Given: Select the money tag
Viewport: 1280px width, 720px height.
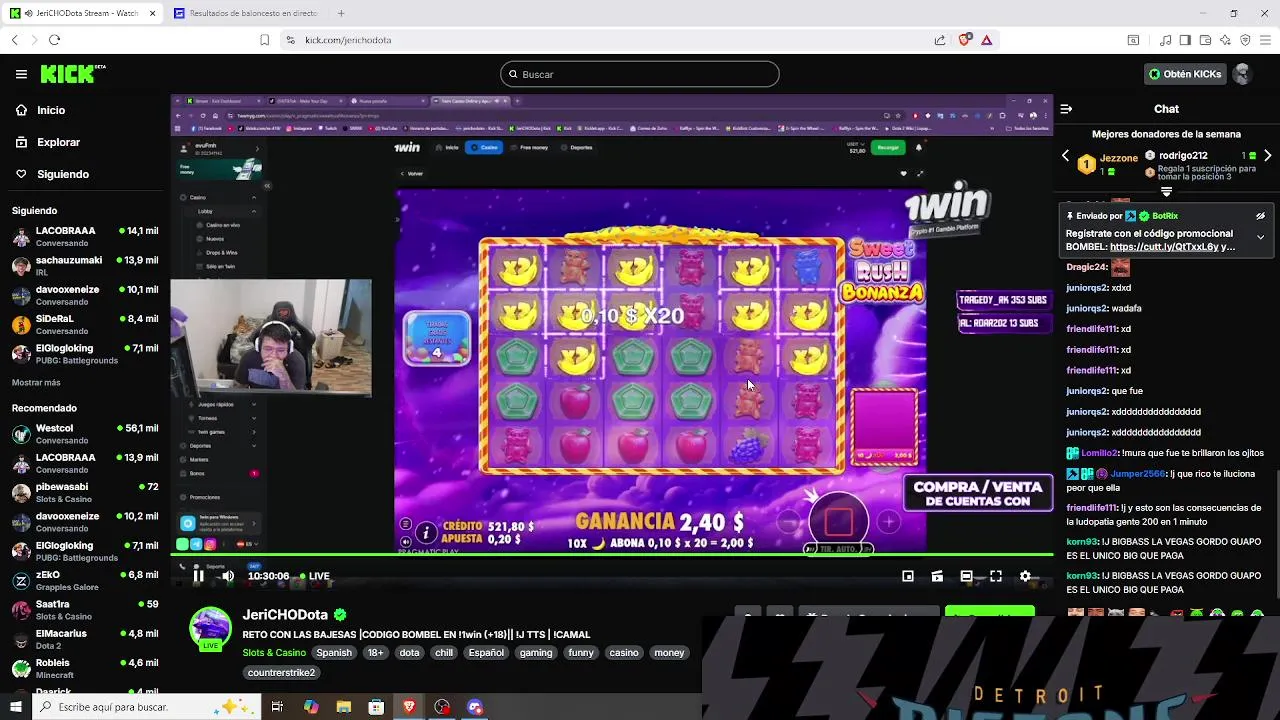Looking at the screenshot, I should point(669,653).
